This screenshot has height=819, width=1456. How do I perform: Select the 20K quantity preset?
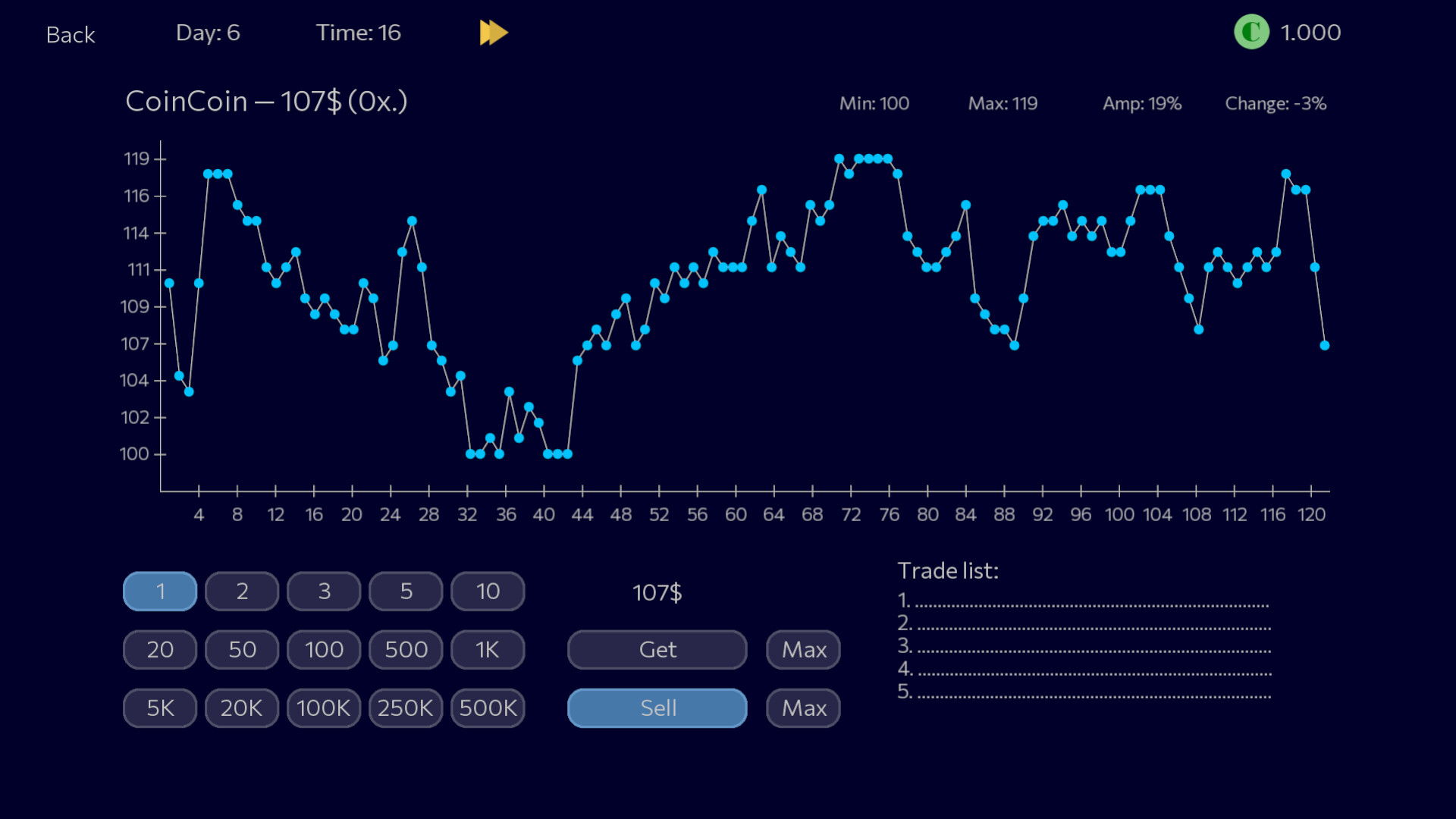[x=241, y=708]
